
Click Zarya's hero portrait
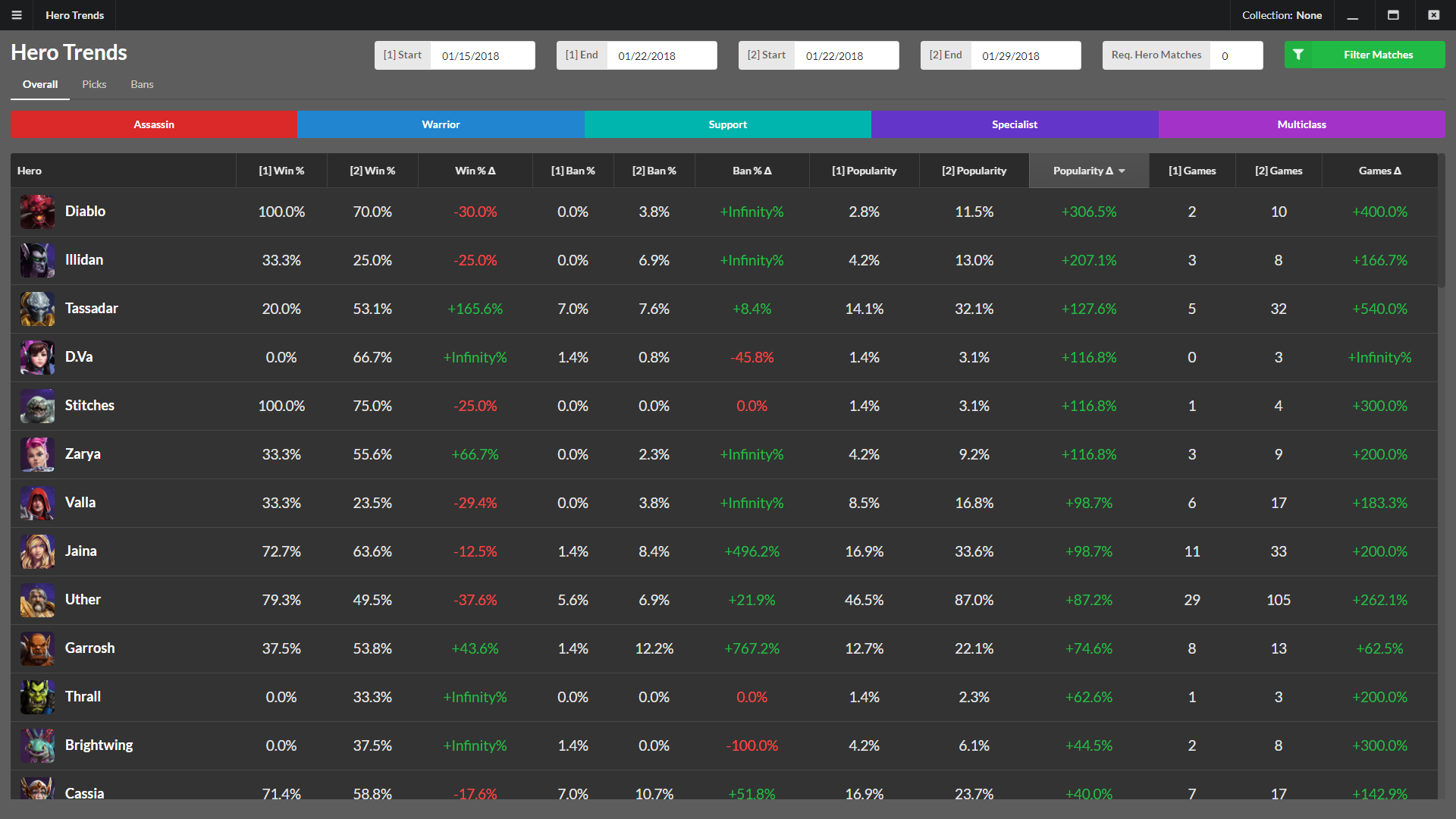click(x=37, y=454)
